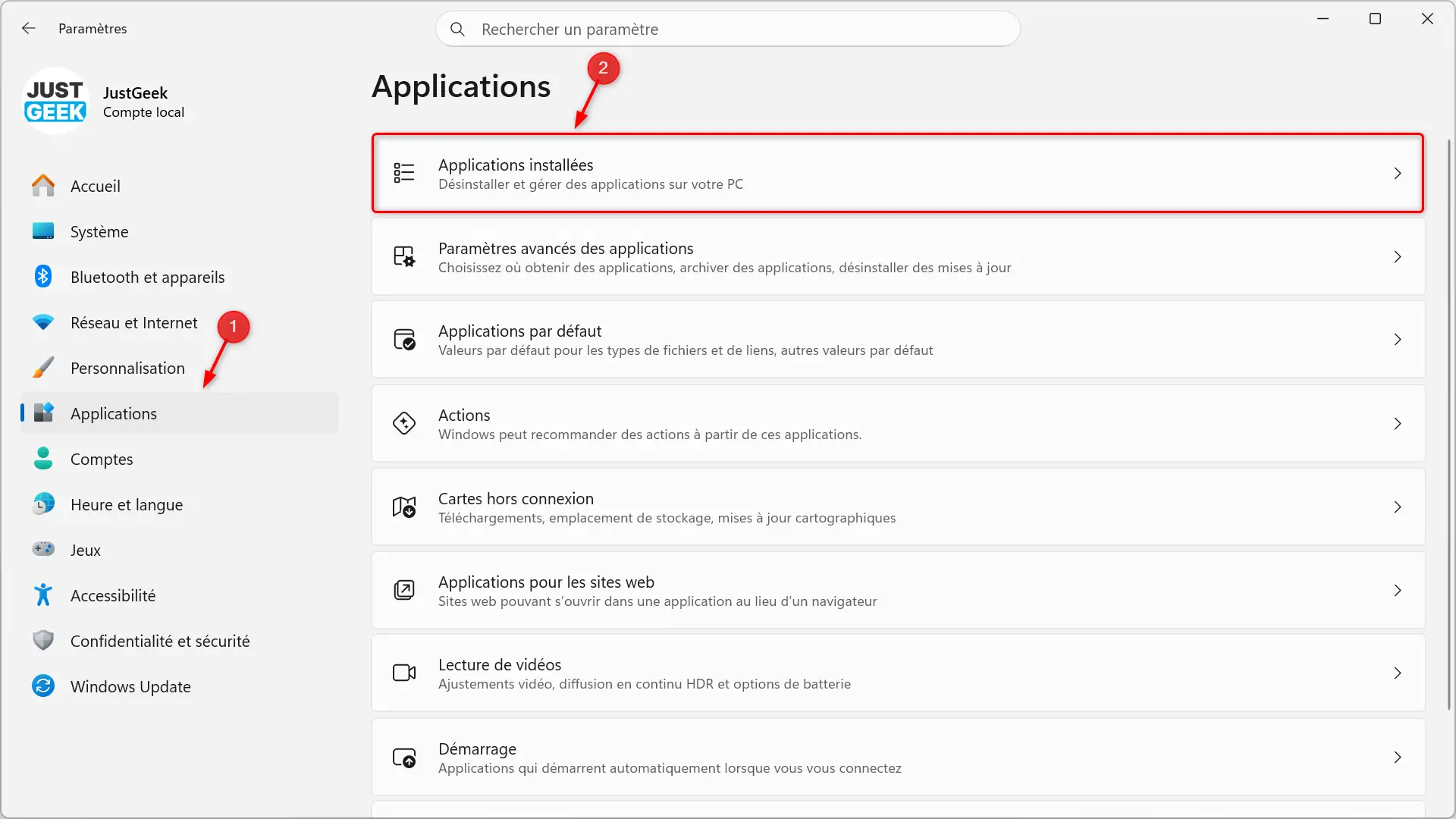The width and height of the screenshot is (1456, 819).
Task: Click the Accessibilité figure icon
Action: (43, 595)
